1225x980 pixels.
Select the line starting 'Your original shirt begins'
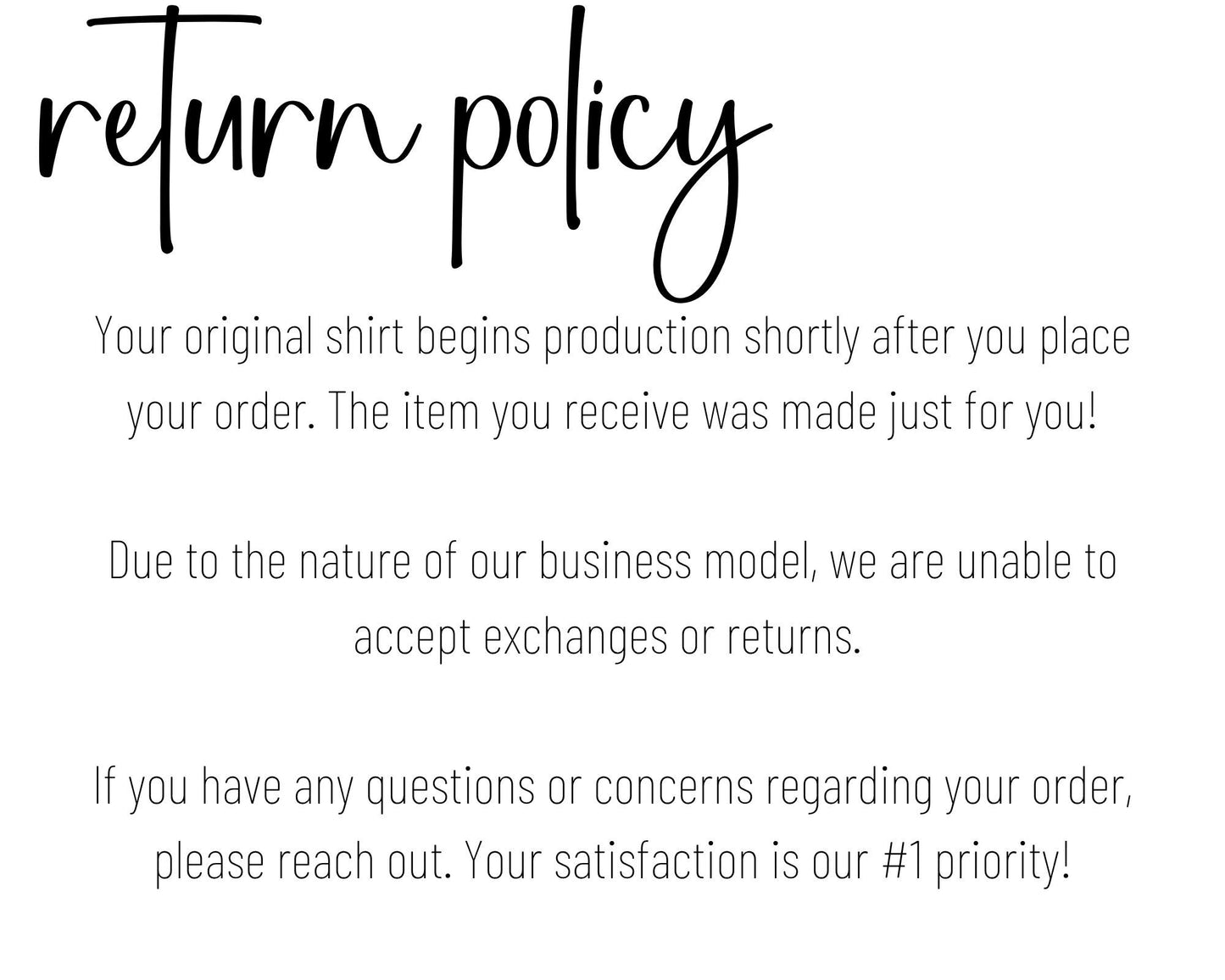612,337
